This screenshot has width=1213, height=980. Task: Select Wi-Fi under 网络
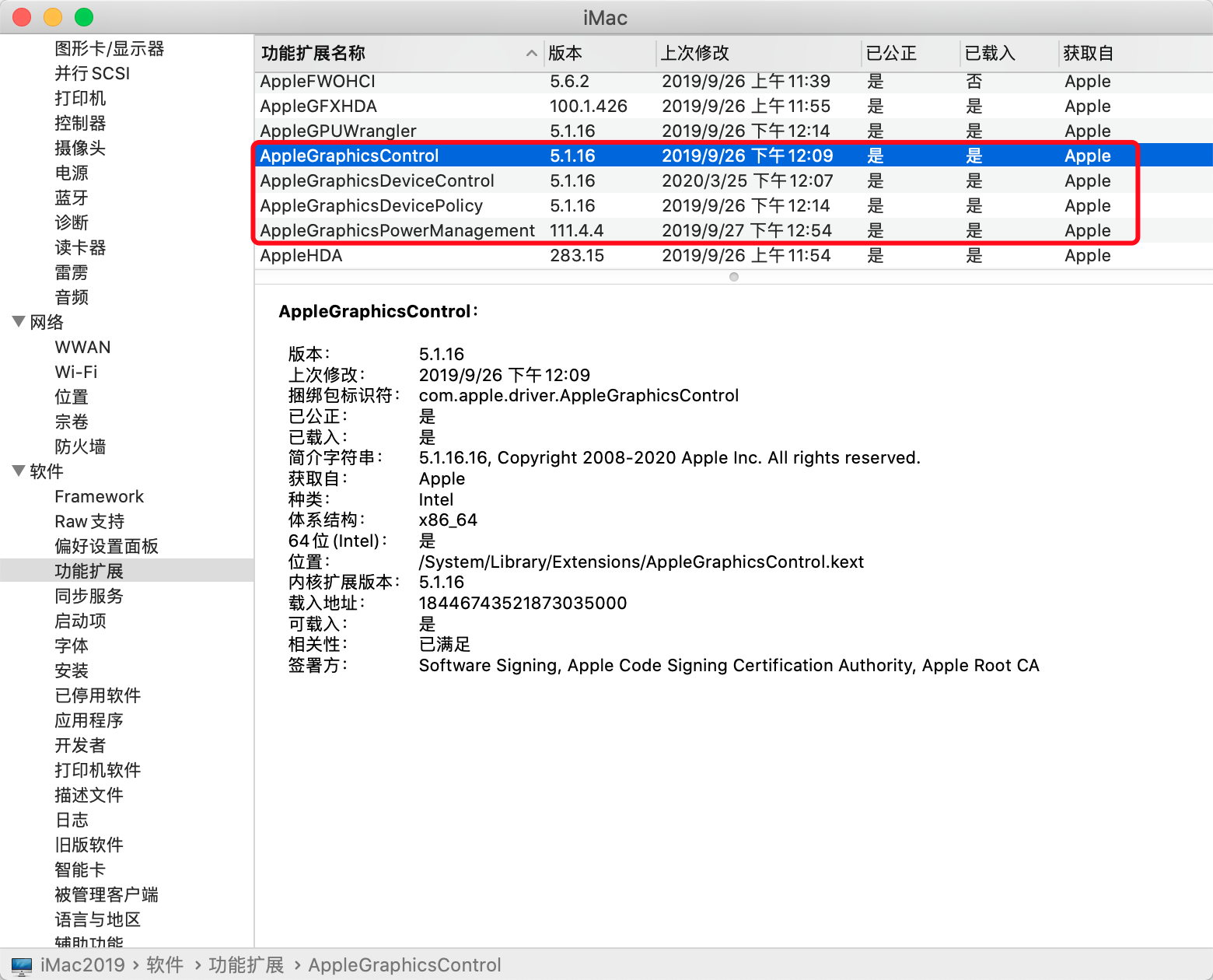[x=76, y=372]
